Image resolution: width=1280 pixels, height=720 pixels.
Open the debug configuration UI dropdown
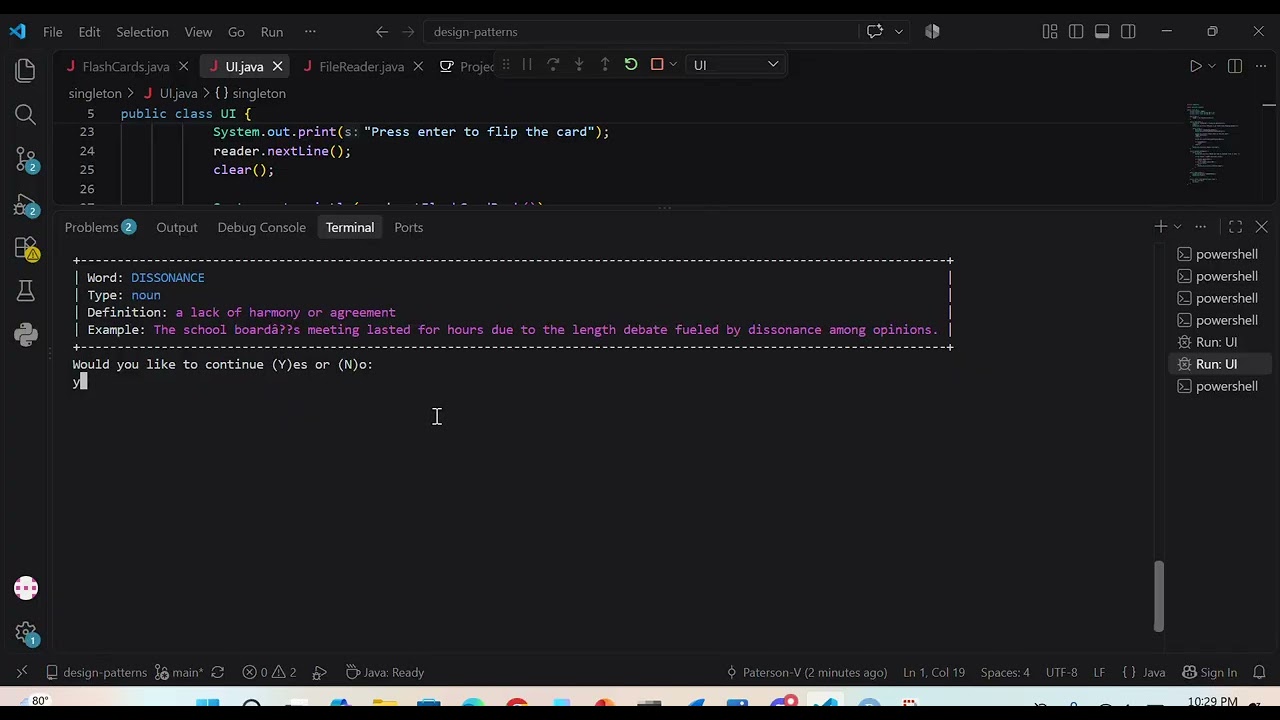[735, 65]
